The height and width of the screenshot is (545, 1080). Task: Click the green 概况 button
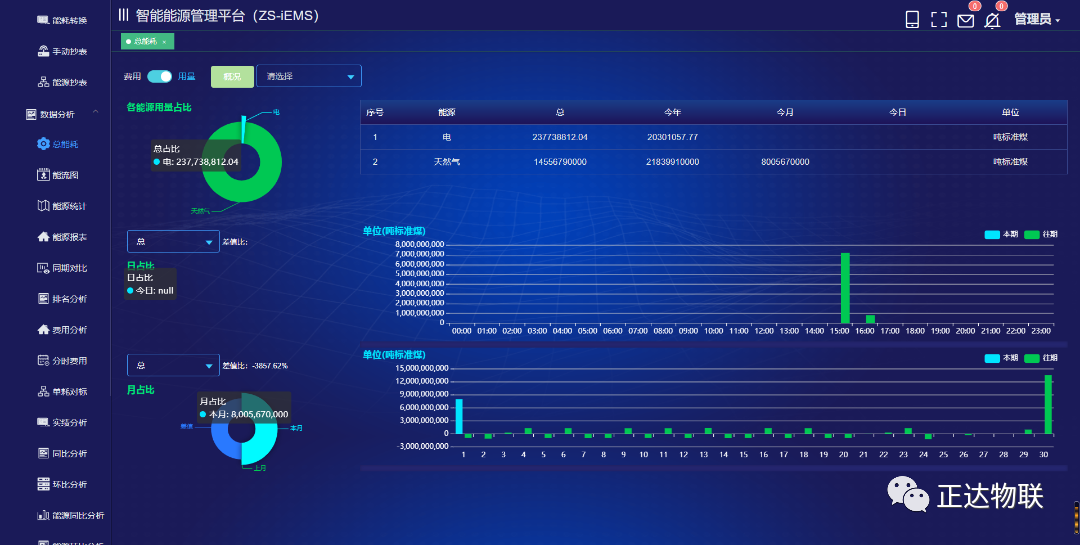[232, 76]
